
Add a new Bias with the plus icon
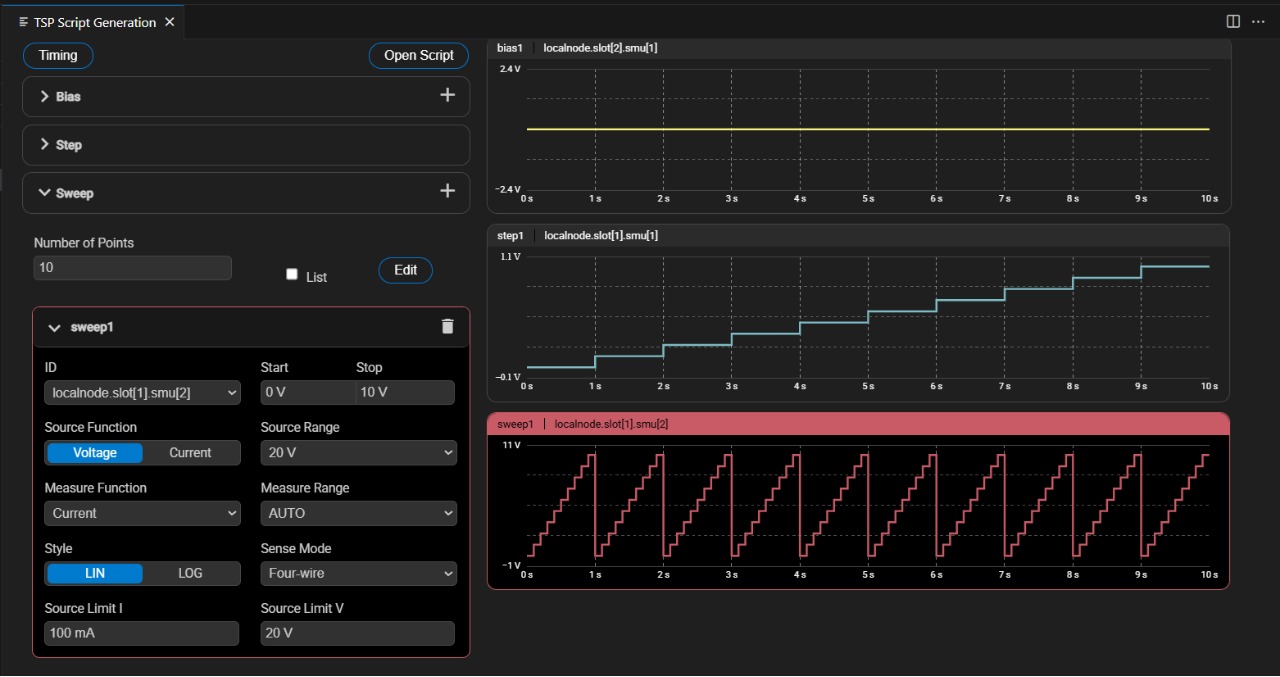coord(447,95)
